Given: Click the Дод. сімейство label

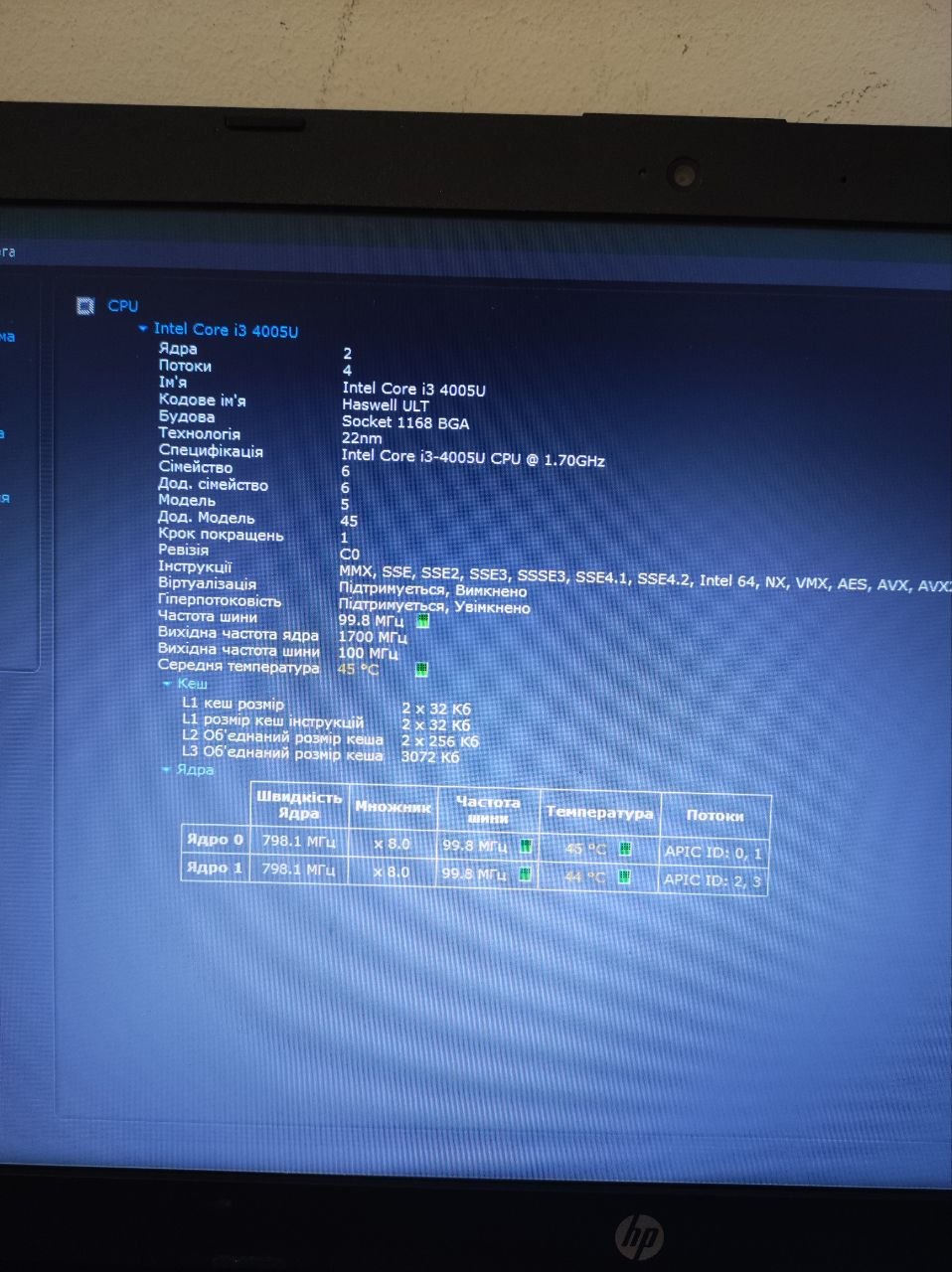Looking at the screenshot, I should (x=213, y=485).
